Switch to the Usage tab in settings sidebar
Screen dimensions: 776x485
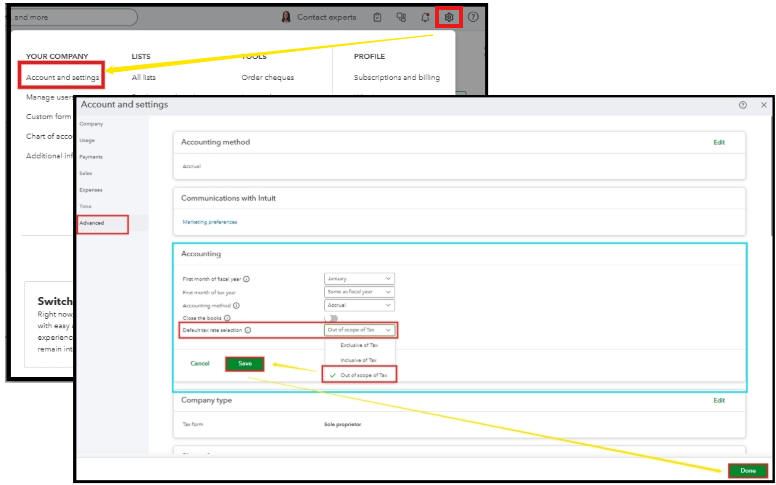pos(87,141)
